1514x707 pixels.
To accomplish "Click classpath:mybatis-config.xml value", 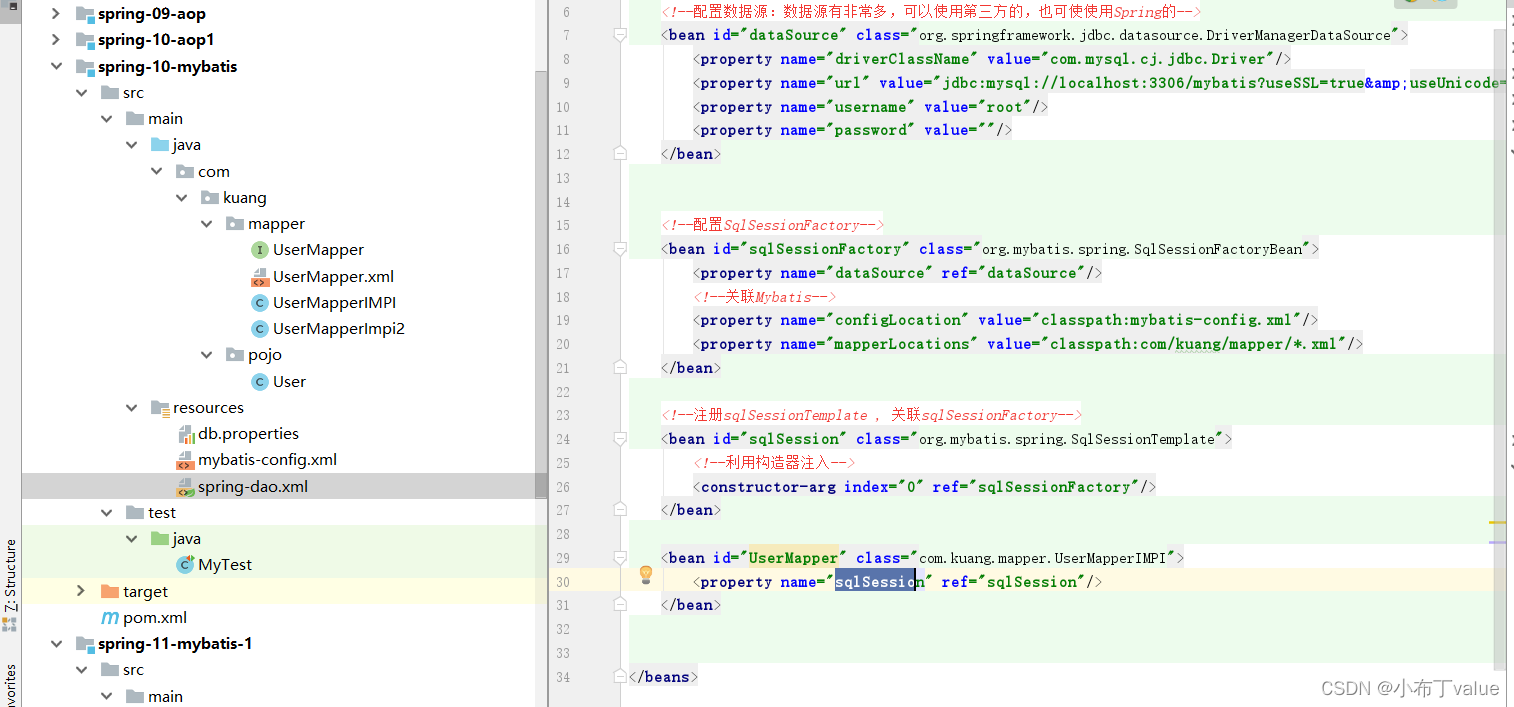I will [x=1166, y=320].
